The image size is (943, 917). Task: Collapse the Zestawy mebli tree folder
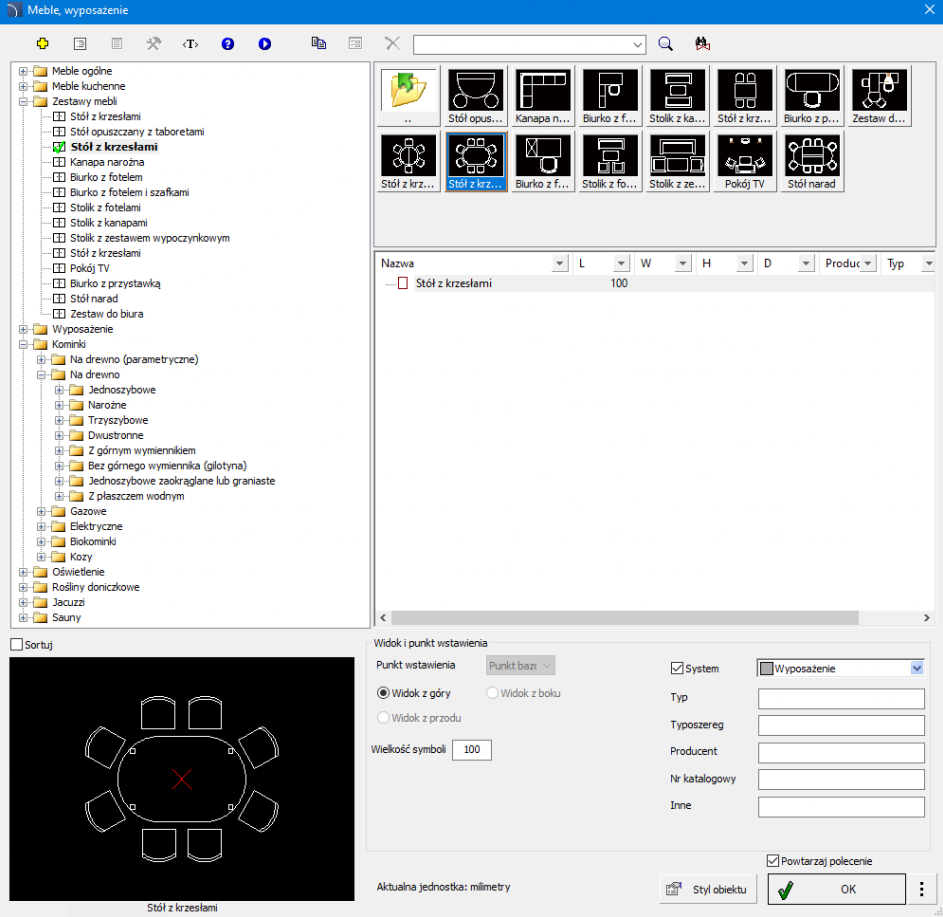[x=24, y=101]
